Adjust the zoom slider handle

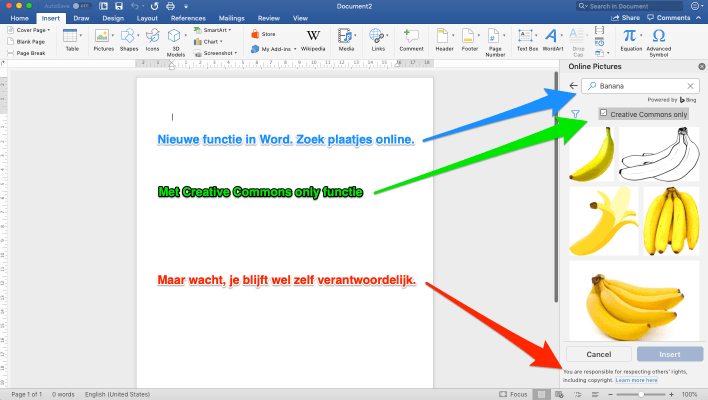(x=641, y=394)
